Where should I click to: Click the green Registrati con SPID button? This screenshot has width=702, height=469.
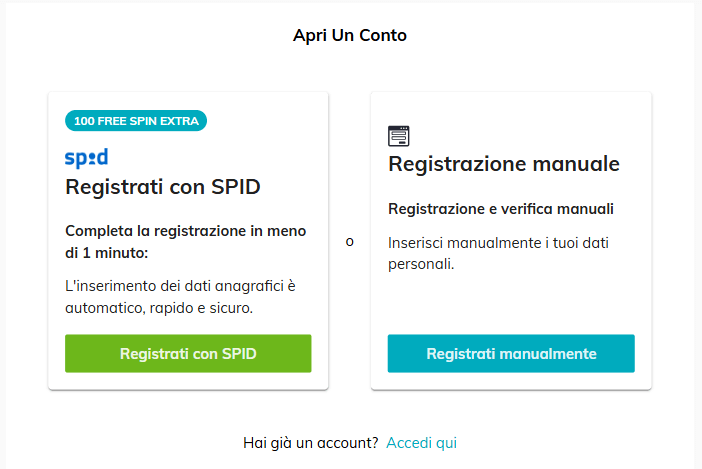tap(188, 354)
